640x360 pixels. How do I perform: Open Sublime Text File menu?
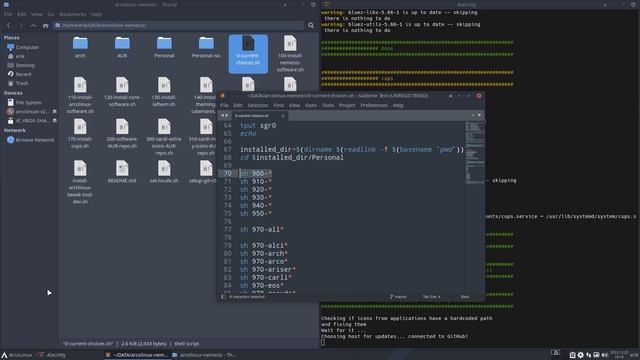coord(224,105)
